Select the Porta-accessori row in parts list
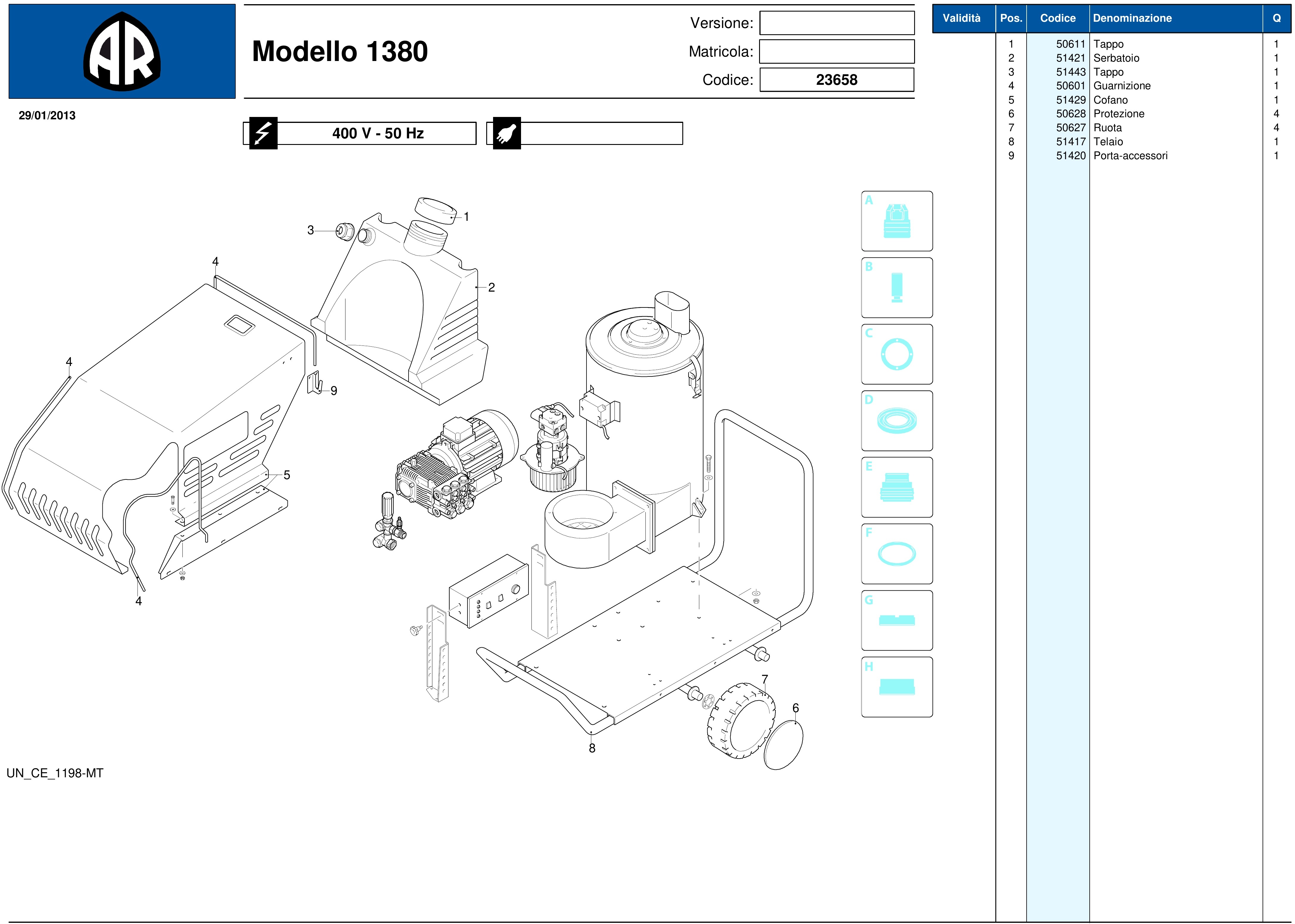The height and width of the screenshot is (924, 1295). (1130, 156)
